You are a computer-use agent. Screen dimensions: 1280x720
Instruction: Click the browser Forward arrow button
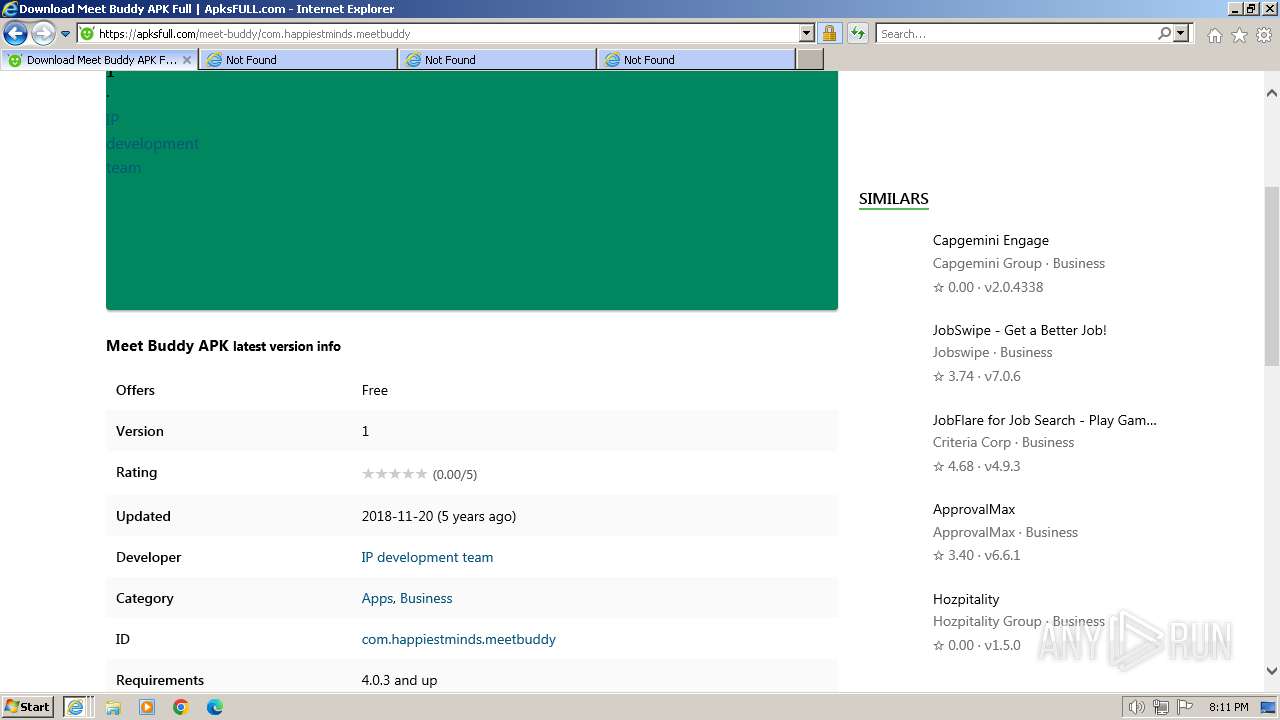(x=43, y=34)
